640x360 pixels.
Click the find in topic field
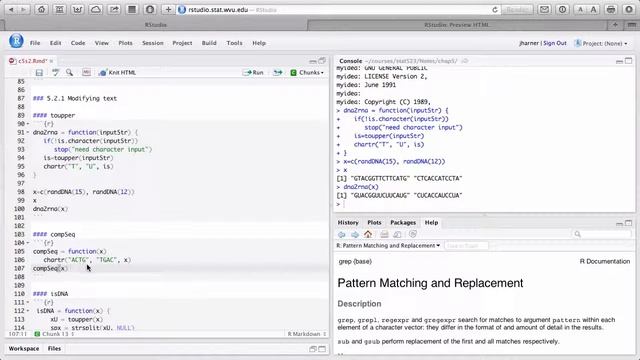466,246
